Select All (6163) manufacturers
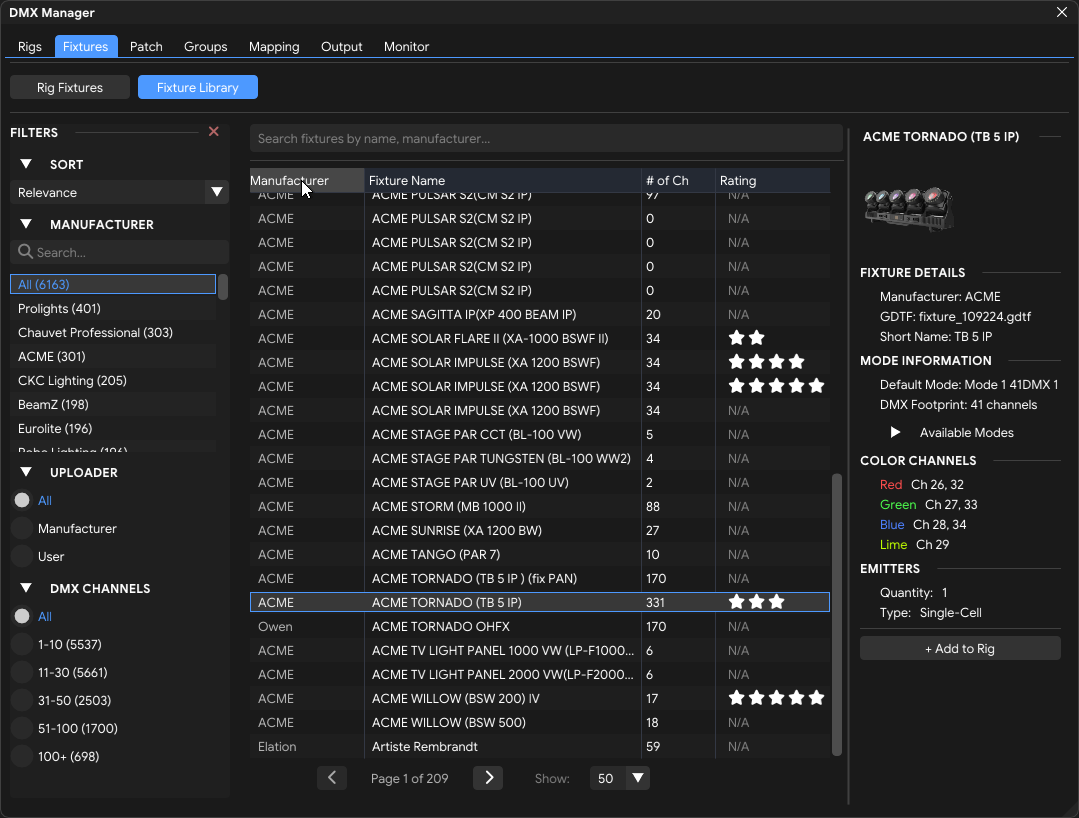The image size is (1079, 818). (x=113, y=284)
